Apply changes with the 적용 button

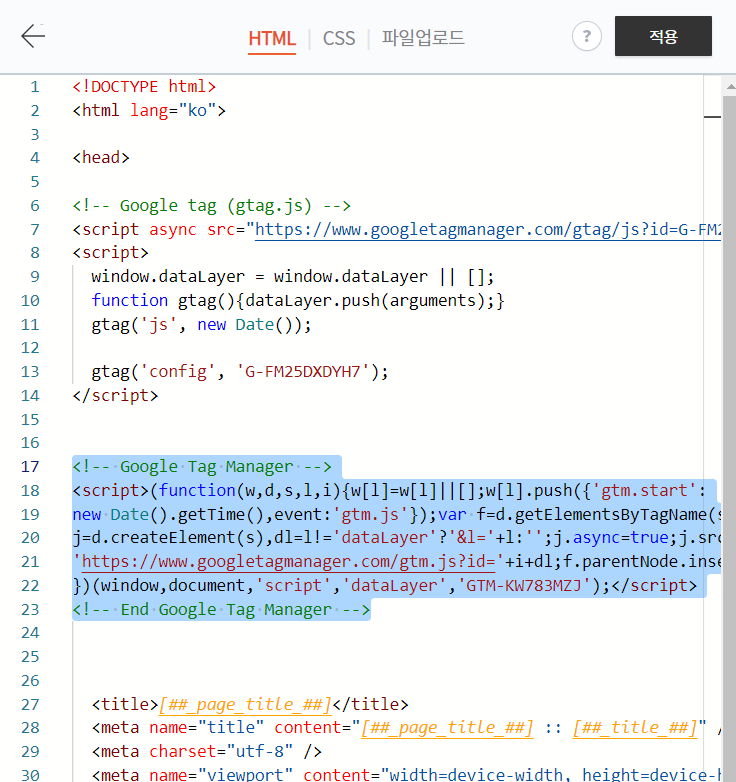click(x=663, y=36)
